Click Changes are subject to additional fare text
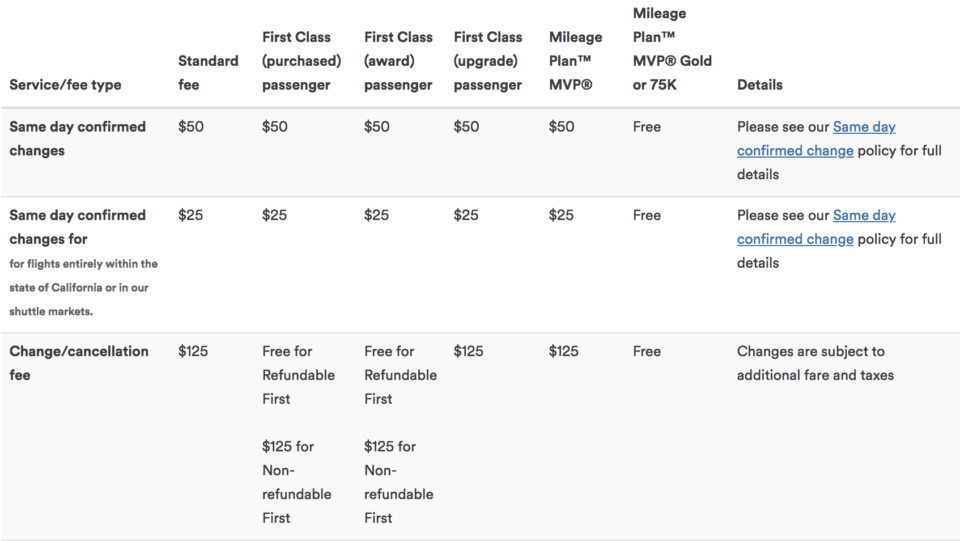This screenshot has height=541, width=960. pos(815,363)
